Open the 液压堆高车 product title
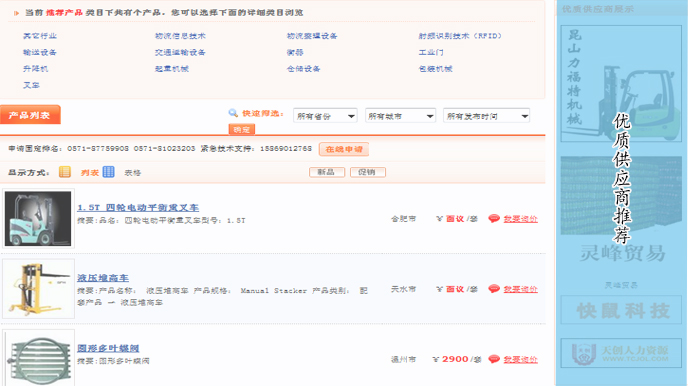Screen dimensions: 688x386 pyautogui.click(x=103, y=278)
